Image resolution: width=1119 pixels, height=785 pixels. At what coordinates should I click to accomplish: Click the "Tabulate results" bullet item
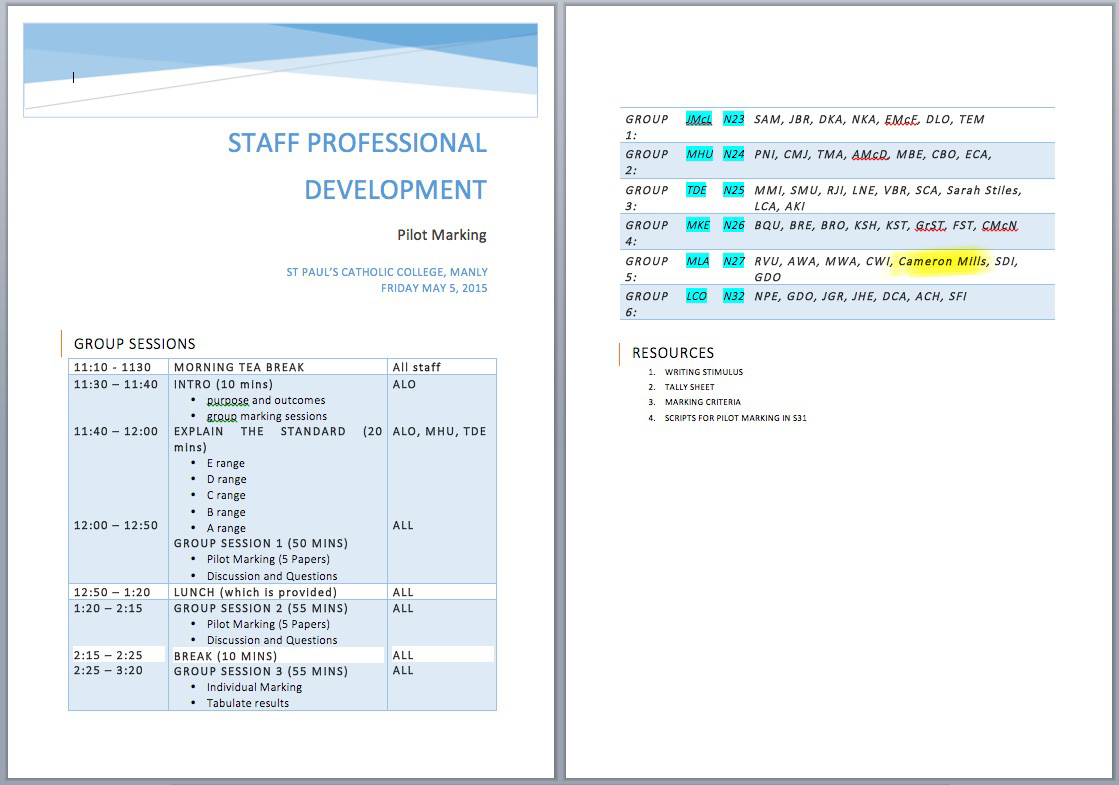pyautogui.click(x=247, y=703)
